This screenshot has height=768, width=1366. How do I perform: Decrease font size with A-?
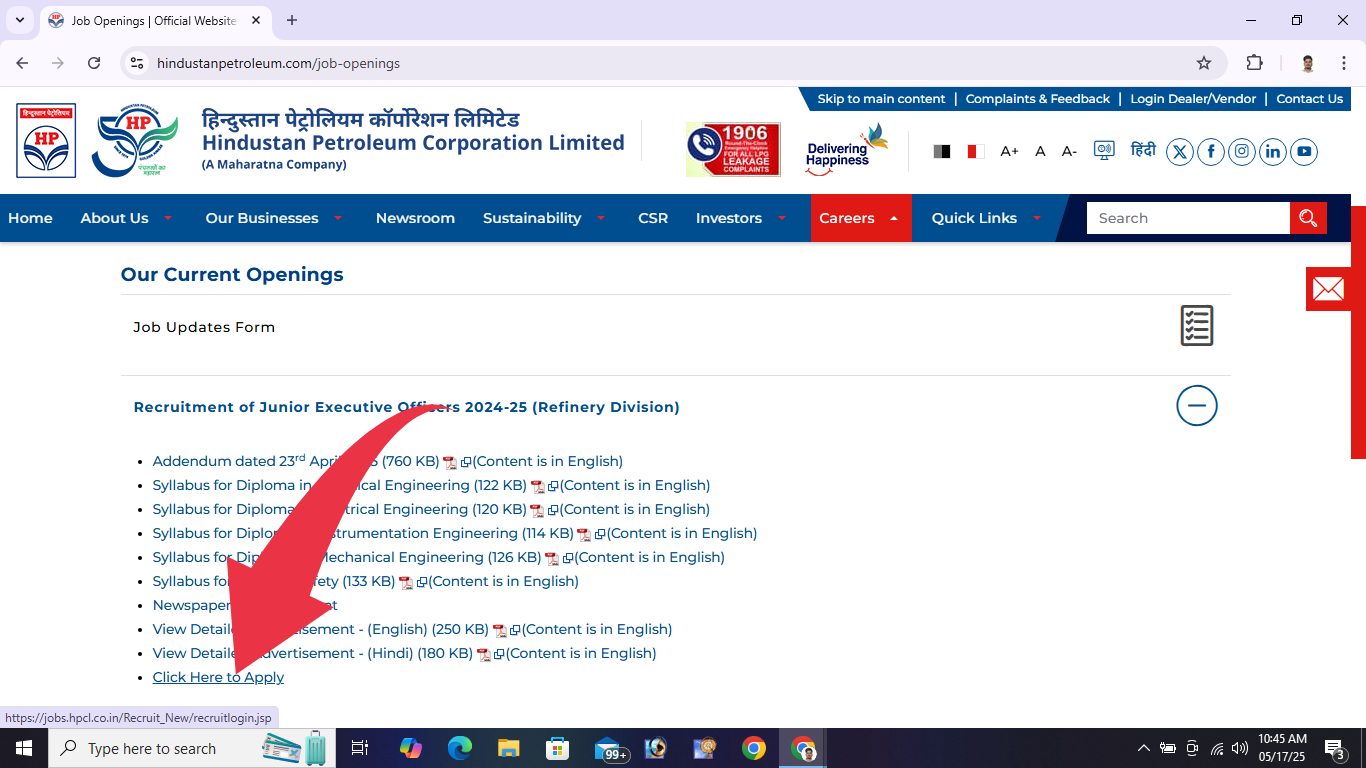pos(1069,151)
